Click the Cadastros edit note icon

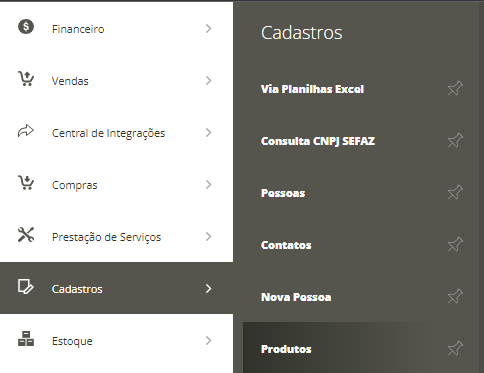(26, 287)
